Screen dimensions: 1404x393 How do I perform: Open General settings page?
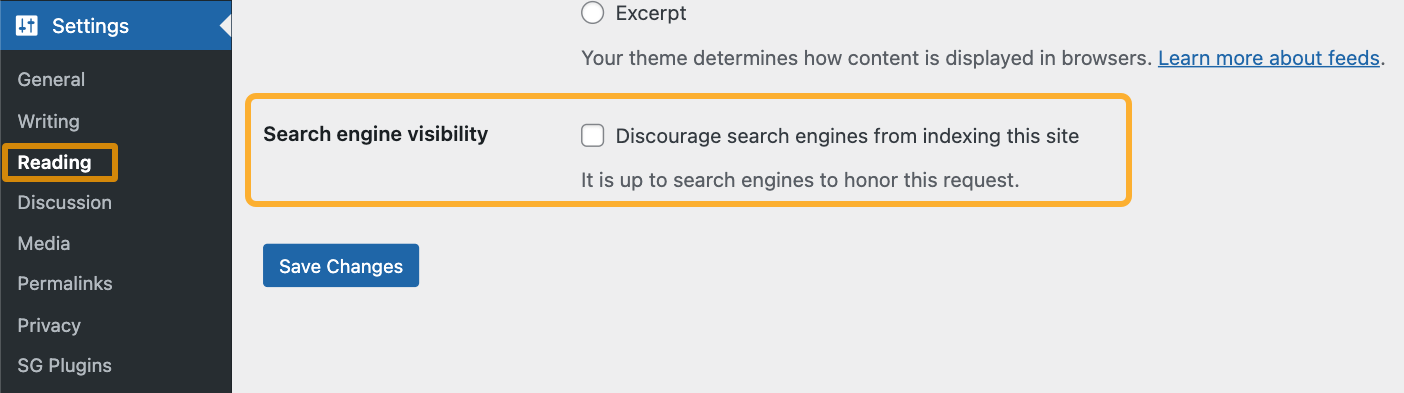51,80
